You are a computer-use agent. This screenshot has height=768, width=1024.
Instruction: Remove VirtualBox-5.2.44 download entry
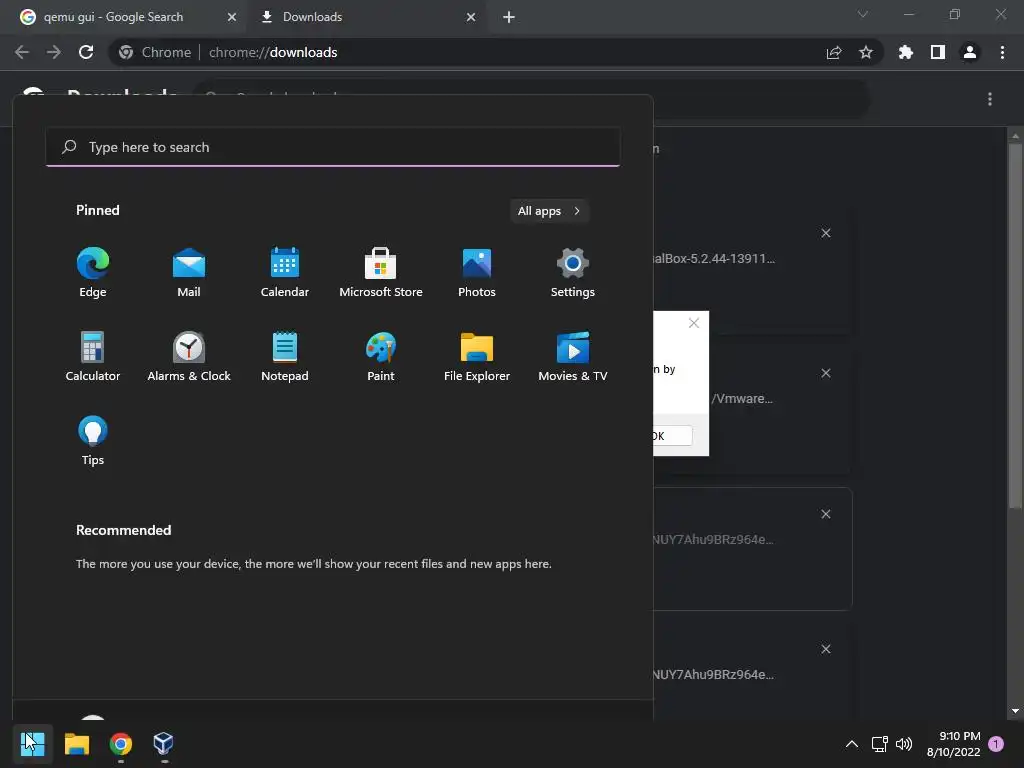point(826,233)
